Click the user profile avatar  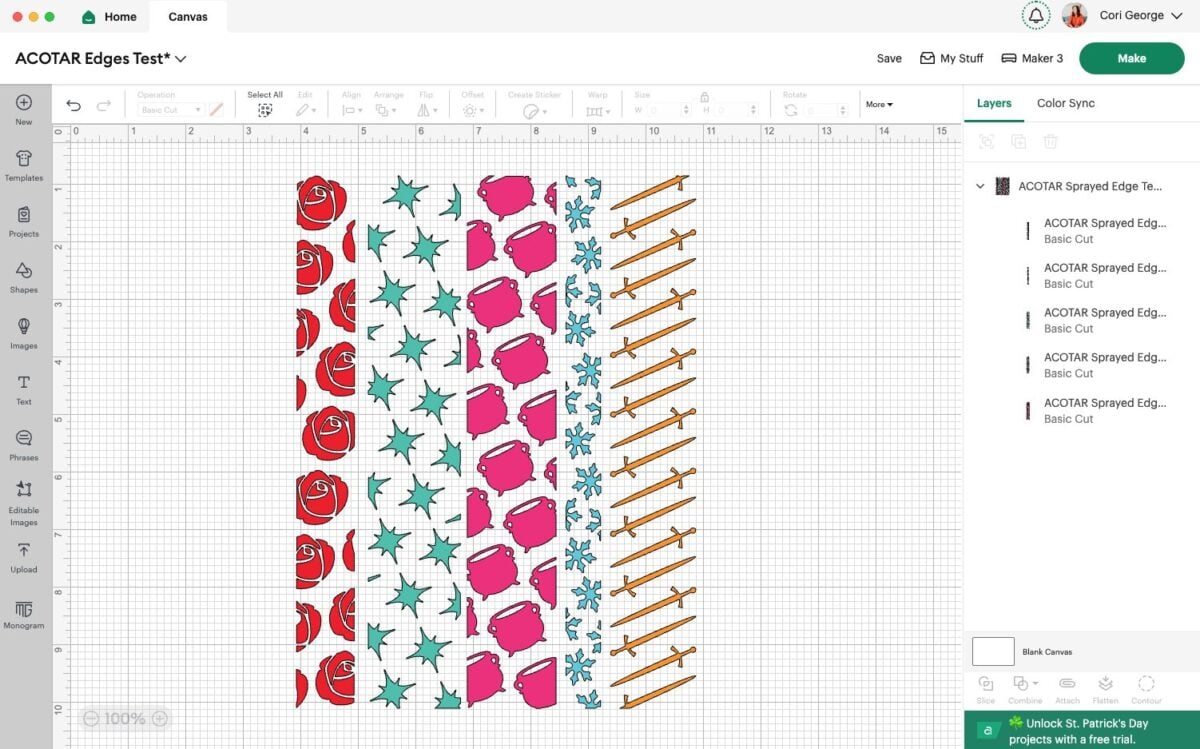pos(1075,16)
